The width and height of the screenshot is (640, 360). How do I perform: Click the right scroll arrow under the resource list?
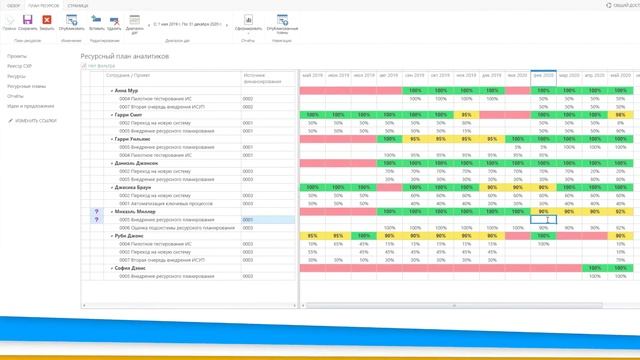pos(294,305)
